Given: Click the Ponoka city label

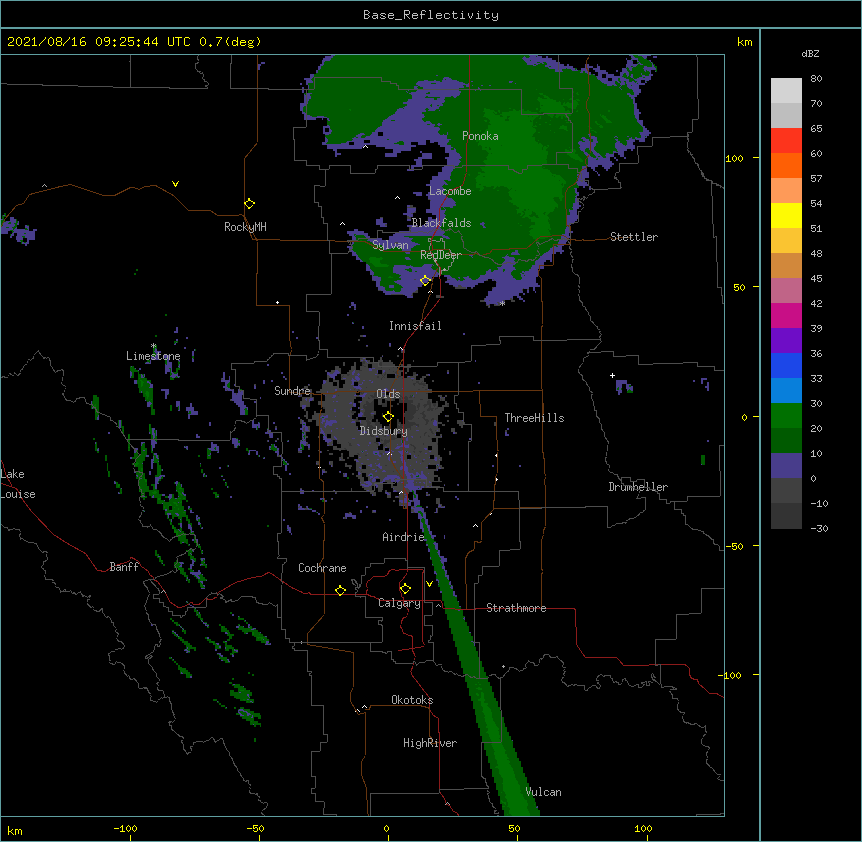Looking at the screenshot, I should pyautogui.click(x=480, y=136).
